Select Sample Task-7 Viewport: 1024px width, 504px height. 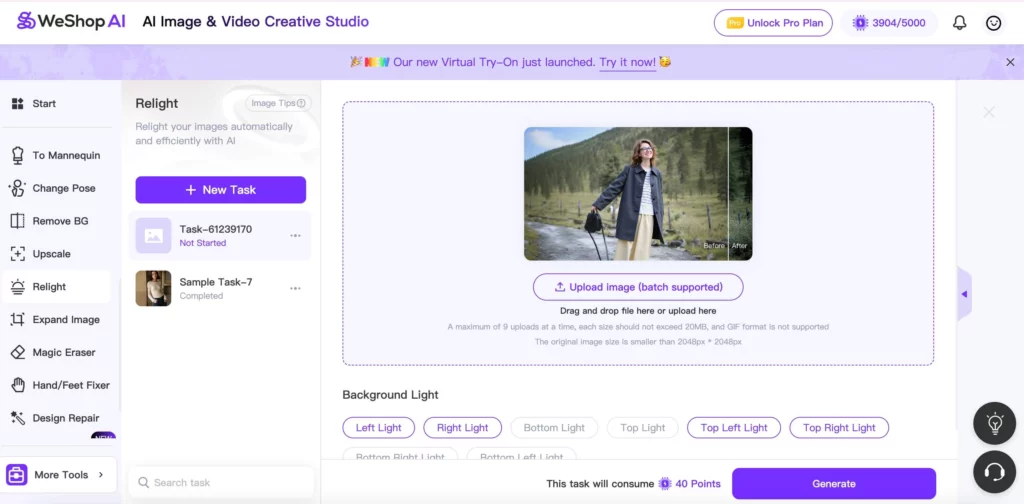pos(219,289)
